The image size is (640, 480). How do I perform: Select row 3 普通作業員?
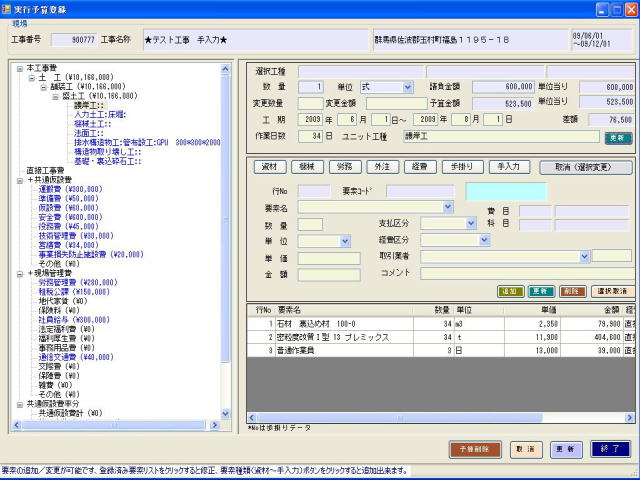(441, 350)
